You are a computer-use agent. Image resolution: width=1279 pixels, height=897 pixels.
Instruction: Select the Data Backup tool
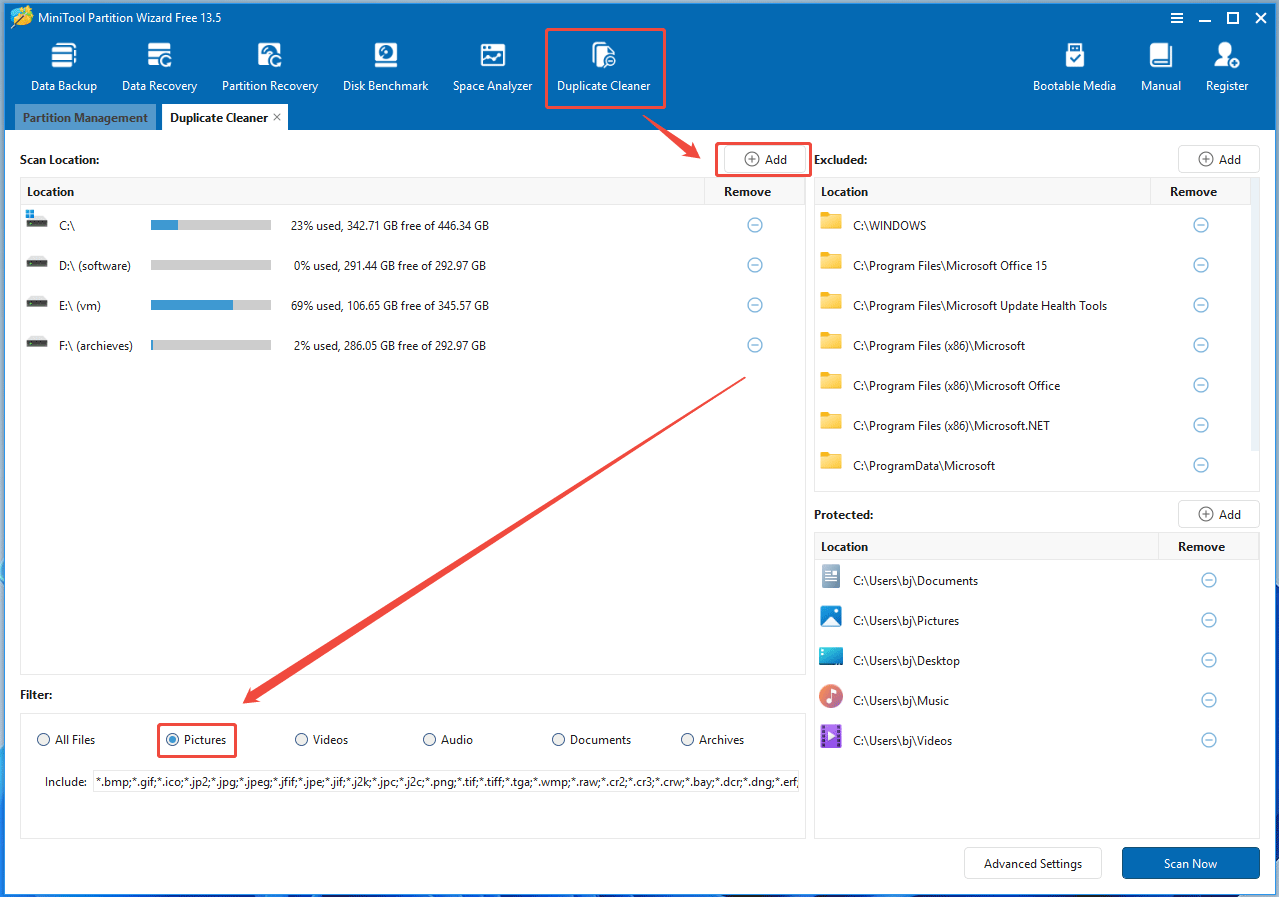(63, 63)
